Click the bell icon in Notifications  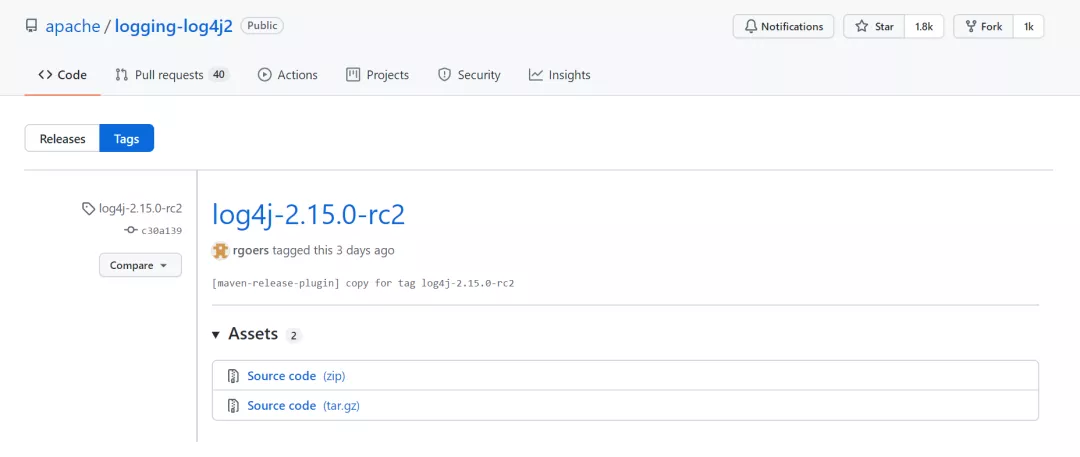749,26
